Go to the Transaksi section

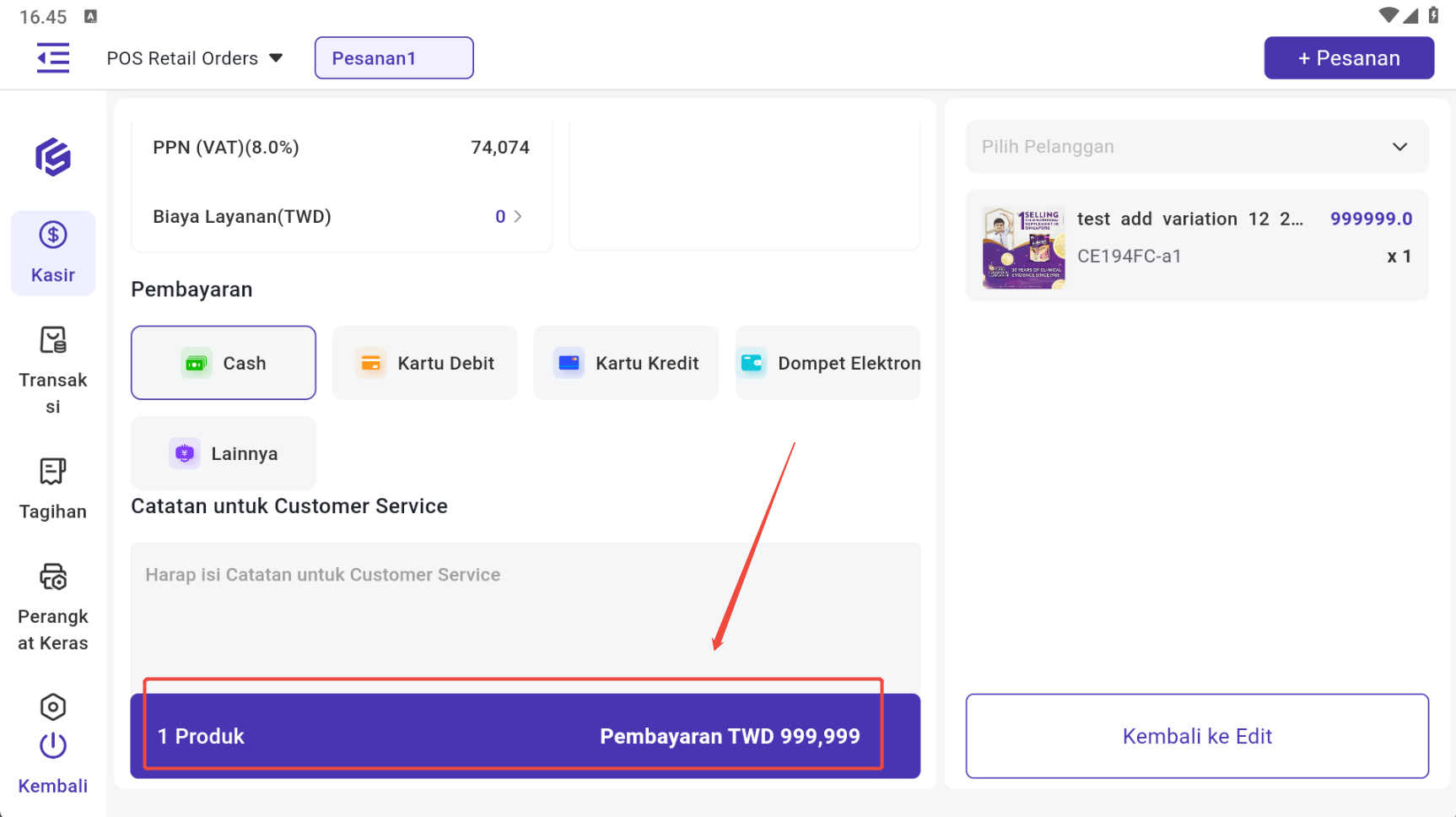click(53, 370)
